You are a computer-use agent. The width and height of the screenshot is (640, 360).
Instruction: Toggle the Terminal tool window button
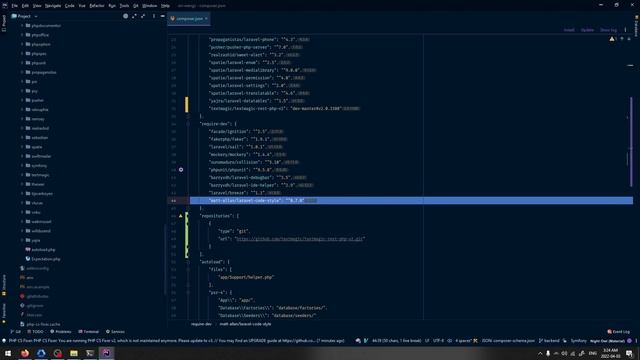(x=89, y=331)
